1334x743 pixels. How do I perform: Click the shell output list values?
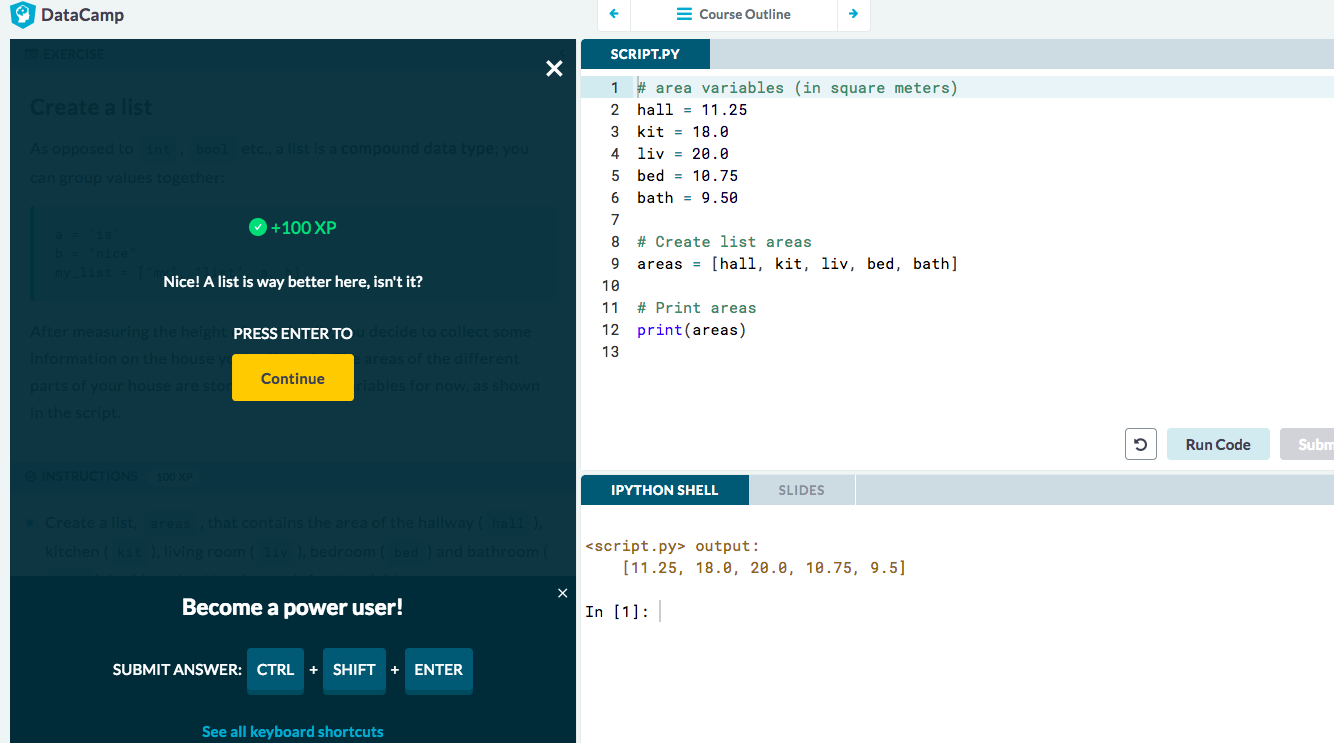point(763,568)
